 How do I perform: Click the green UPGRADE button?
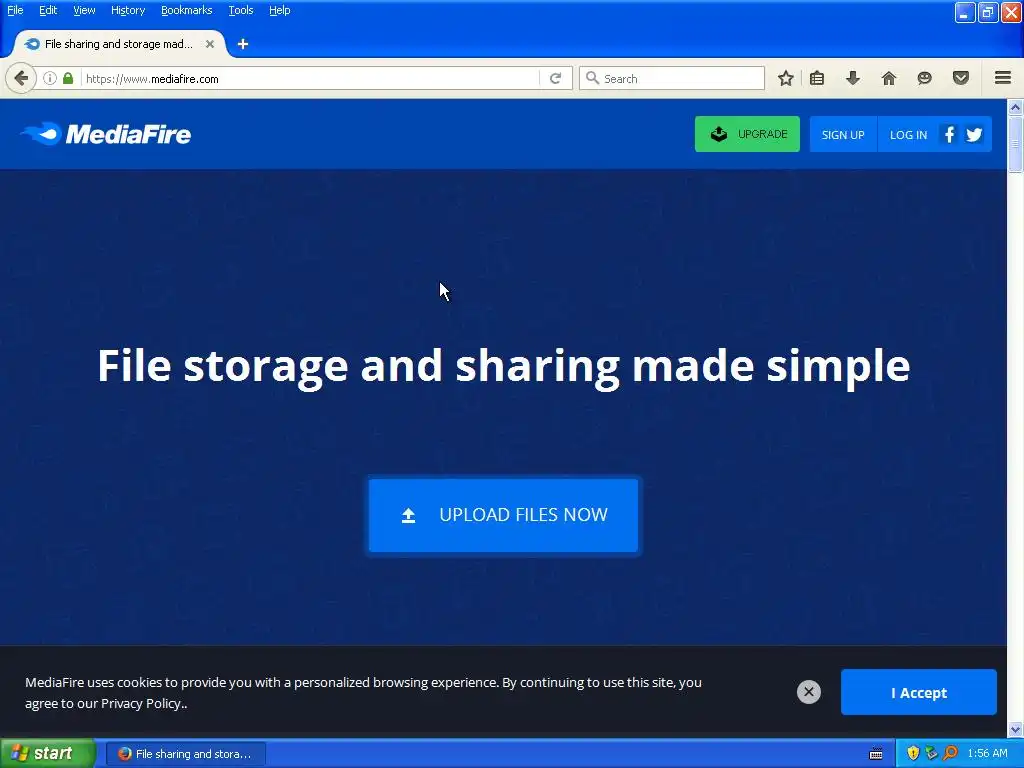pos(747,134)
